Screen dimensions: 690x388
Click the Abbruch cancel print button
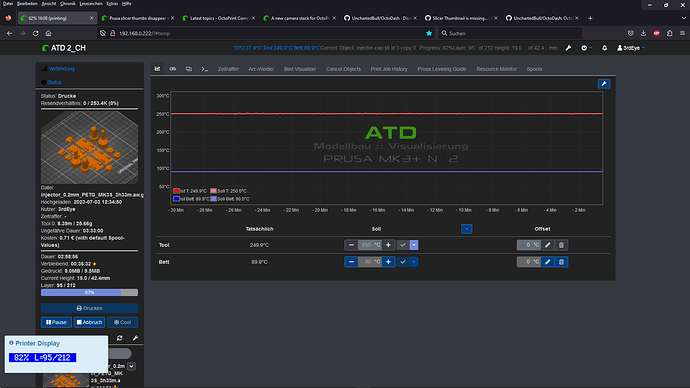(89, 322)
